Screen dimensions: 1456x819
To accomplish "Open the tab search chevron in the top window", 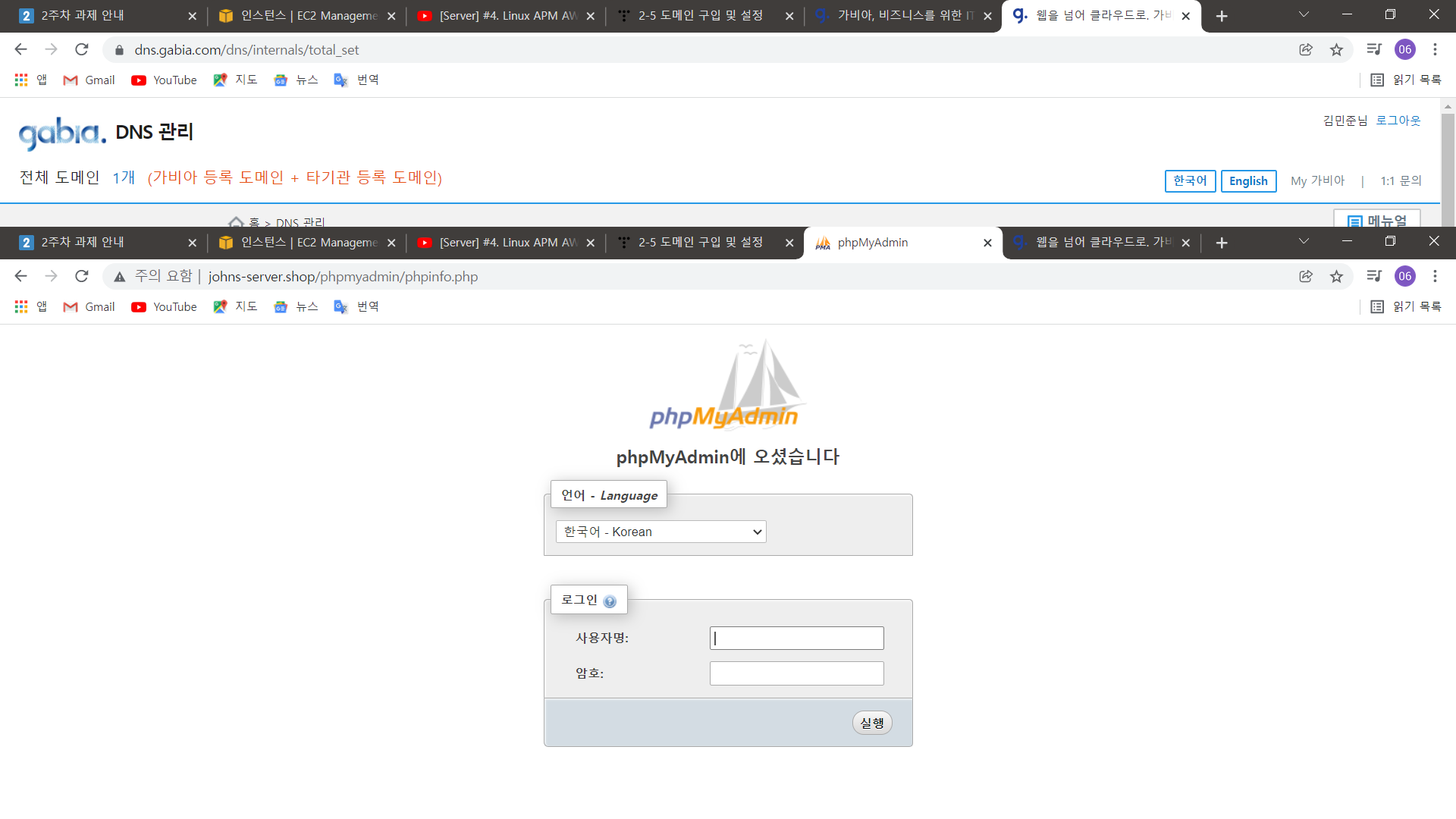I will click(x=1304, y=14).
